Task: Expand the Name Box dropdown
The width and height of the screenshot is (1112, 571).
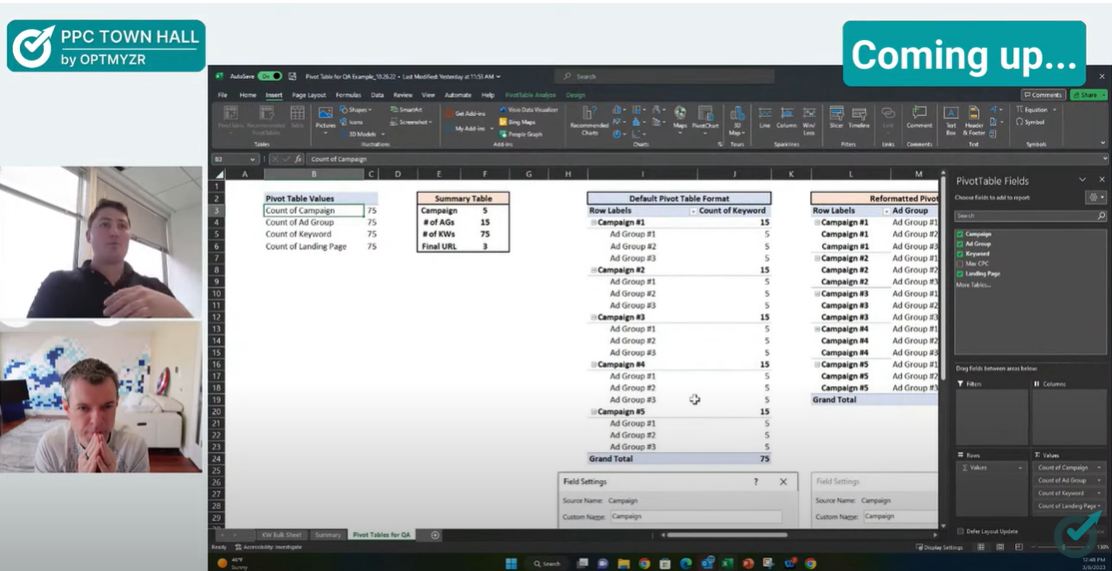Action: (252, 160)
